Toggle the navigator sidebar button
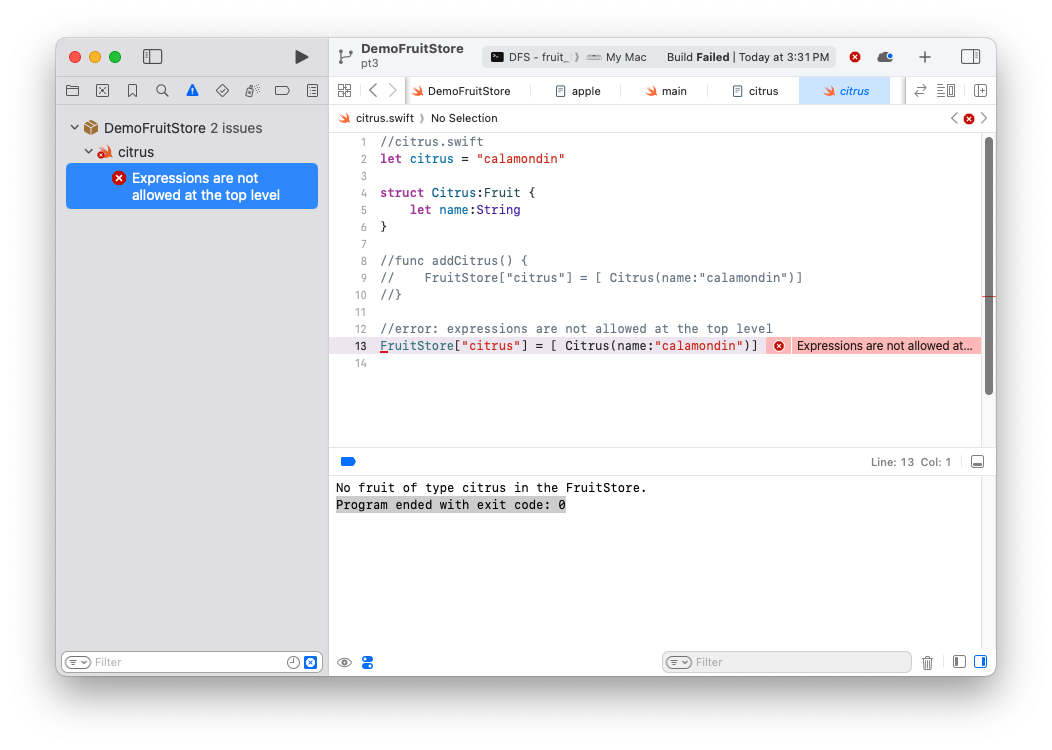 click(152, 57)
